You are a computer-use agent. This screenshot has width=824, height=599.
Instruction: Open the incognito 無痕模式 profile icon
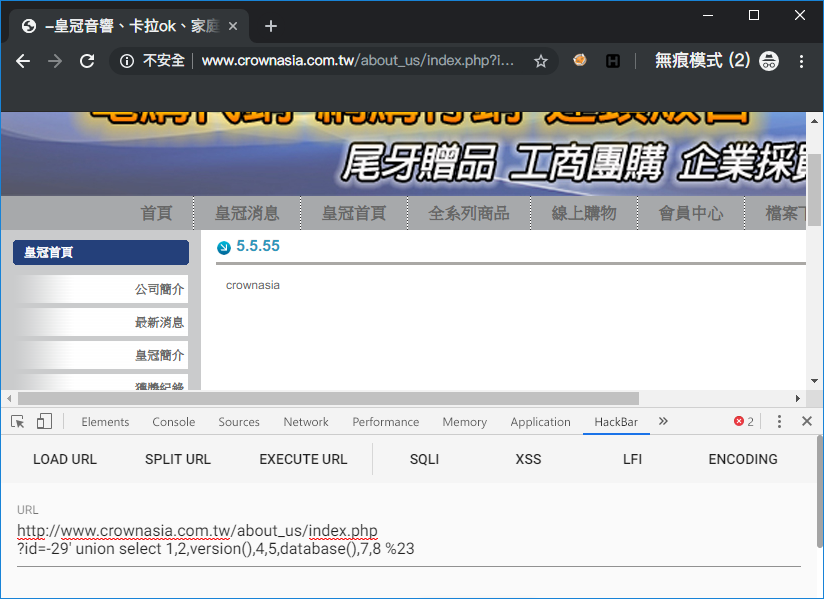769,61
